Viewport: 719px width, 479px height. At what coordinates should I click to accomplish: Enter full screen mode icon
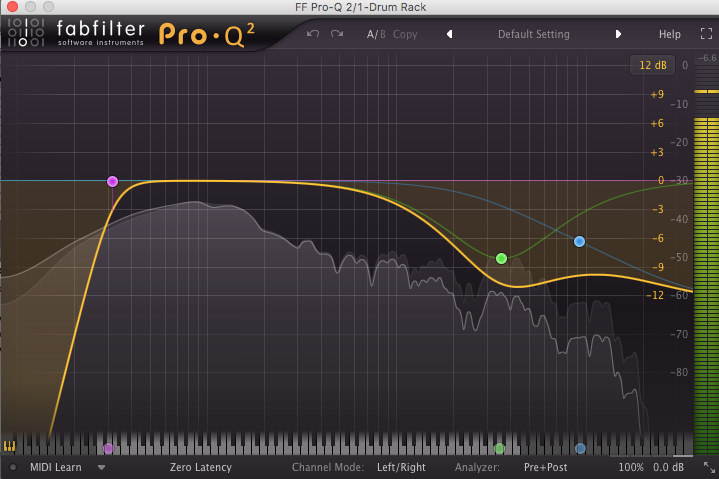[706, 33]
